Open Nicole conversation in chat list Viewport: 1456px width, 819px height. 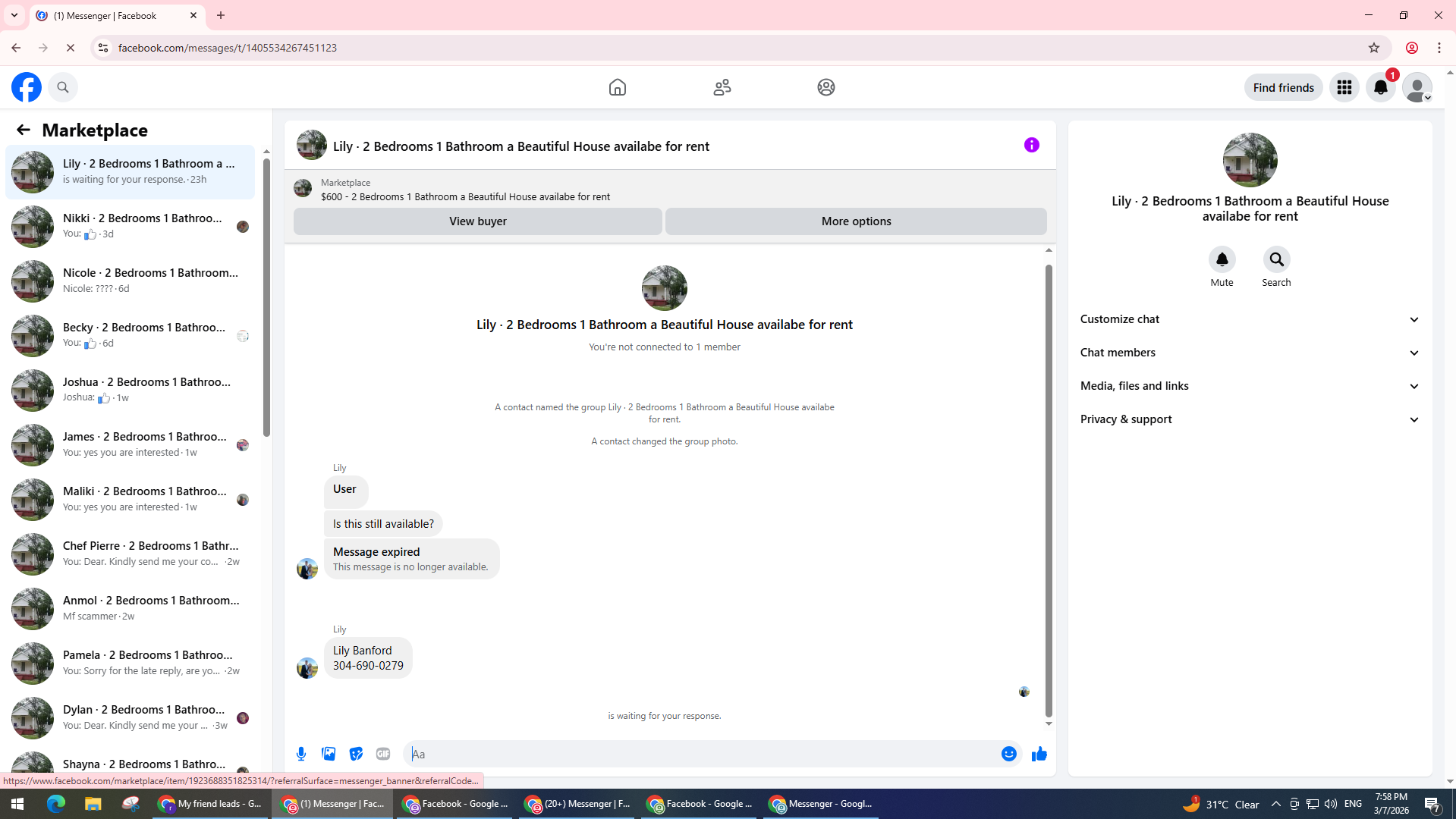point(130,281)
